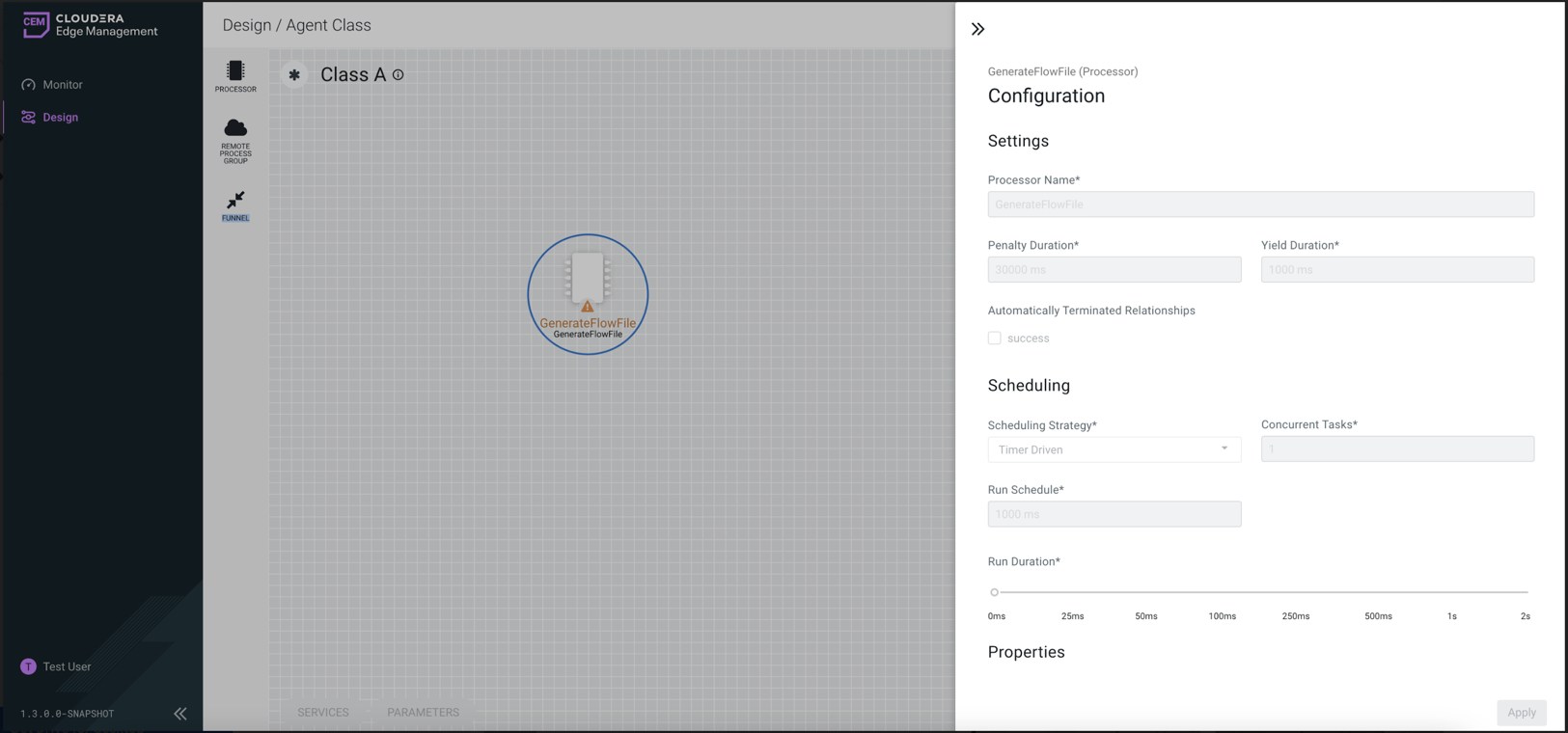This screenshot has height=733, width=1568.
Task: Click the info icon next to Class A
Action: (399, 75)
